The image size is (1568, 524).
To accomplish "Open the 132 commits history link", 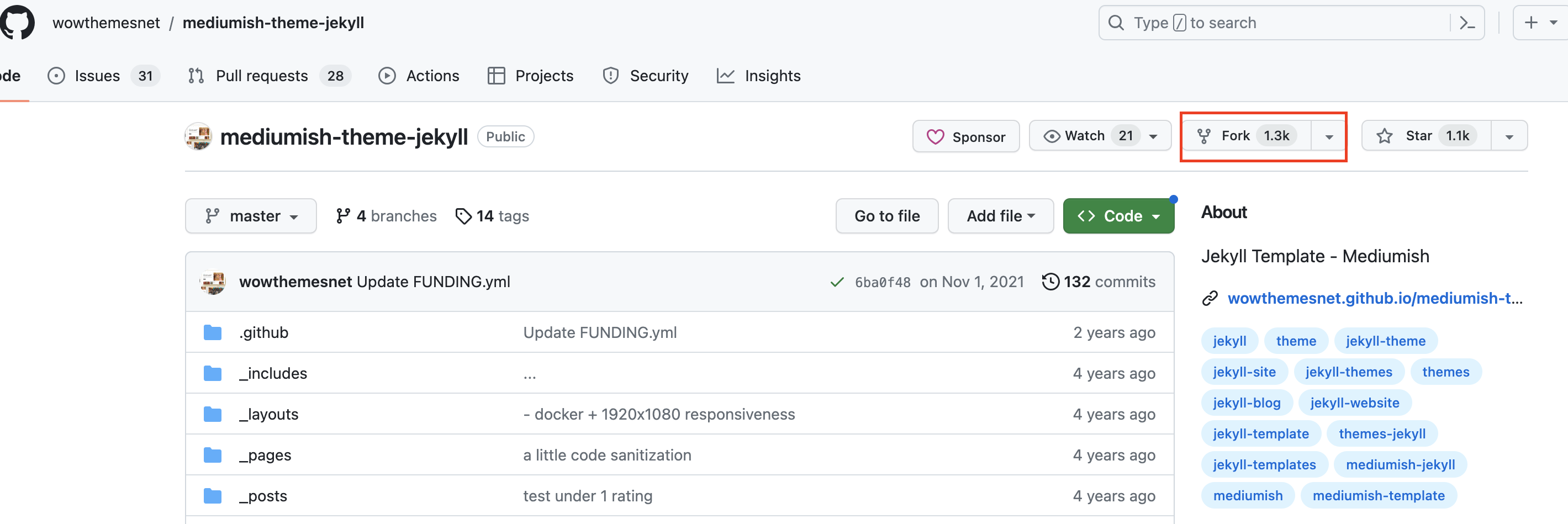I will [x=1099, y=282].
